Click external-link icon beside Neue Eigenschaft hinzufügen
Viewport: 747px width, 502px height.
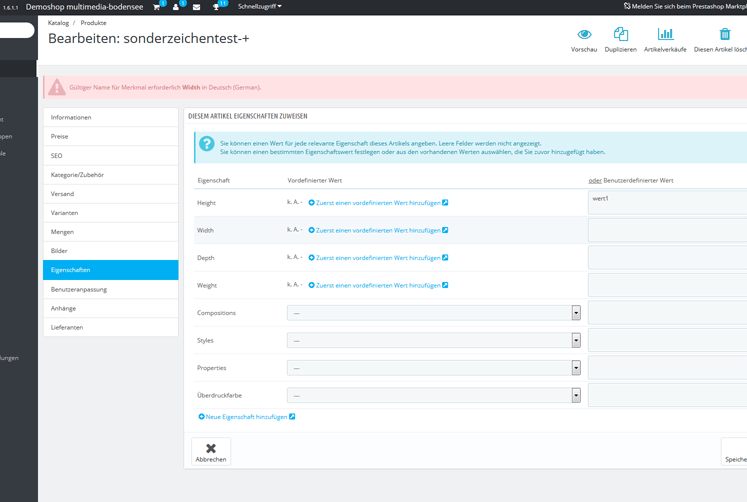(292, 417)
